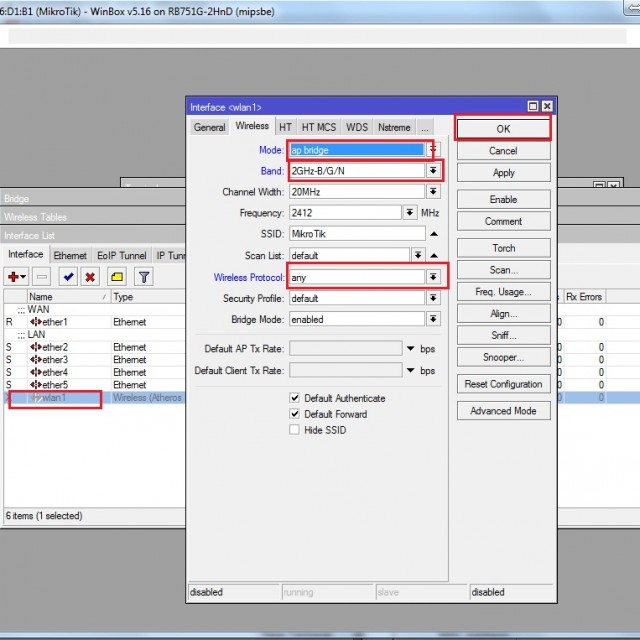Click the Frequency value field
640x640 pixels.
coord(345,213)
